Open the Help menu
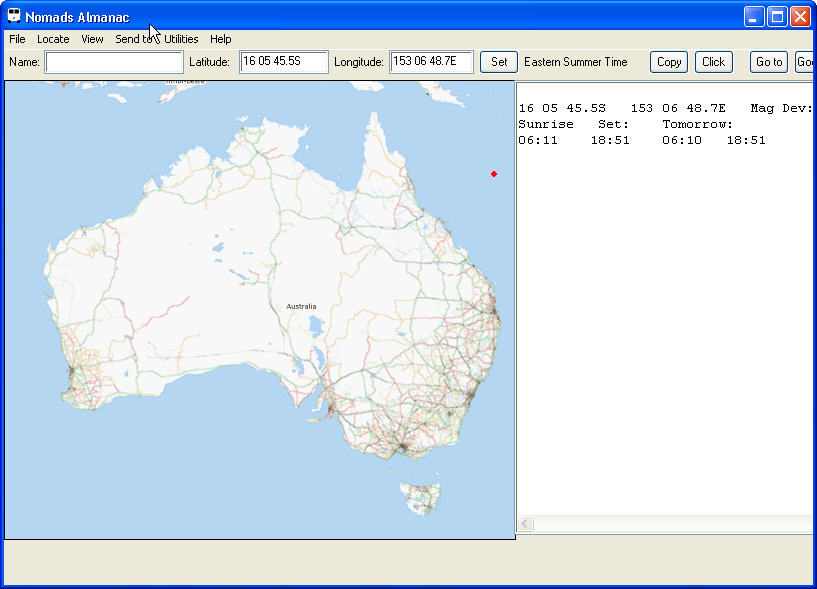817x589 pixels. 220,39
